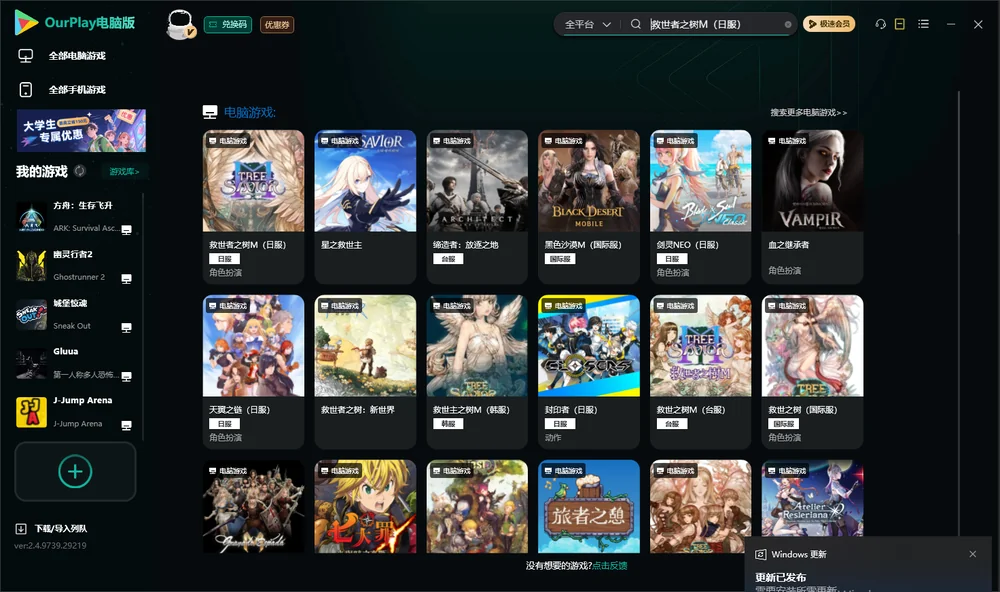Open 全部手机游戏 section
Screen dimensions: 1000x592
(77, 89)
